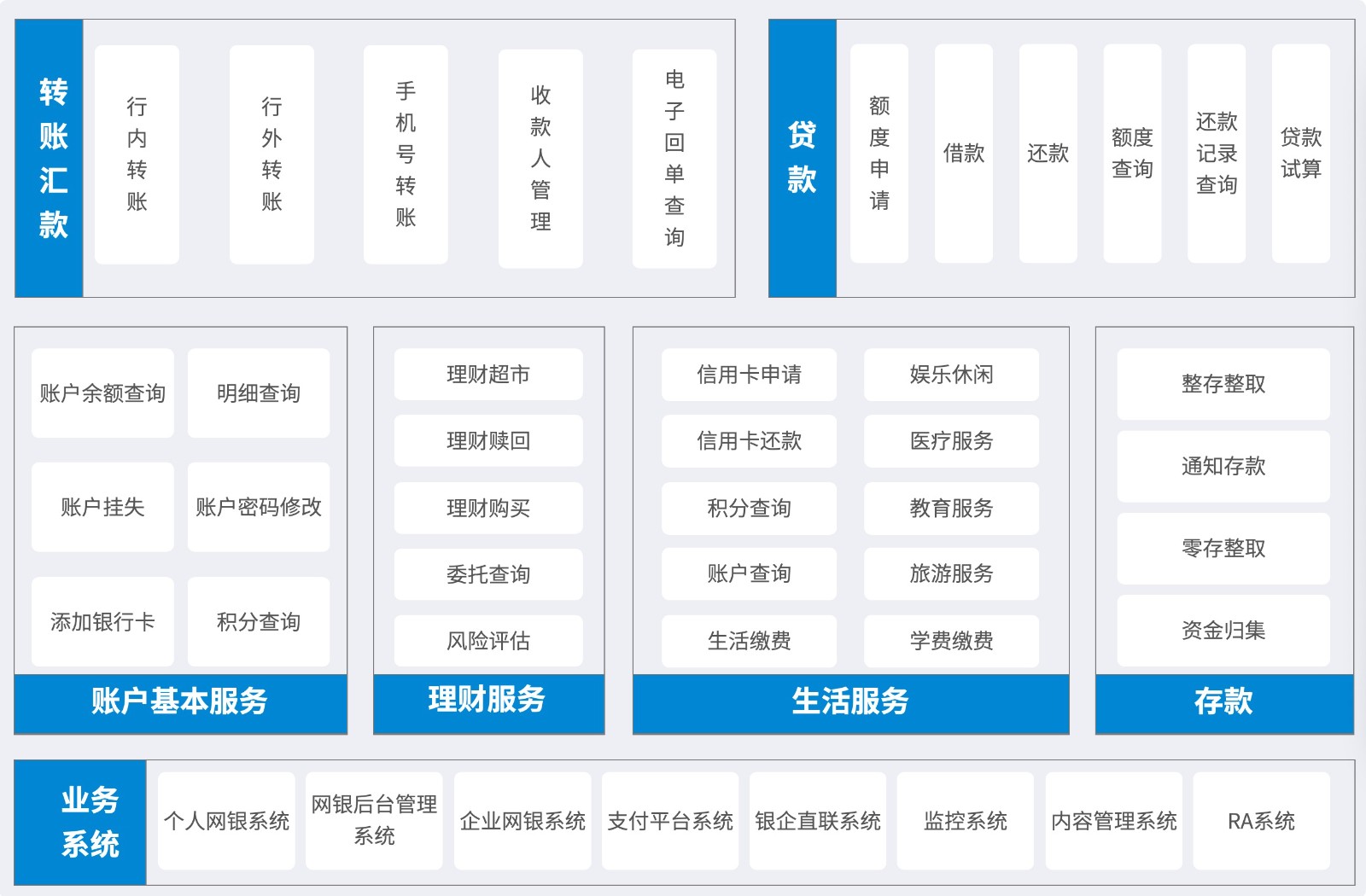Click the 积分查询 in 账户基本服务

point(258,622)
